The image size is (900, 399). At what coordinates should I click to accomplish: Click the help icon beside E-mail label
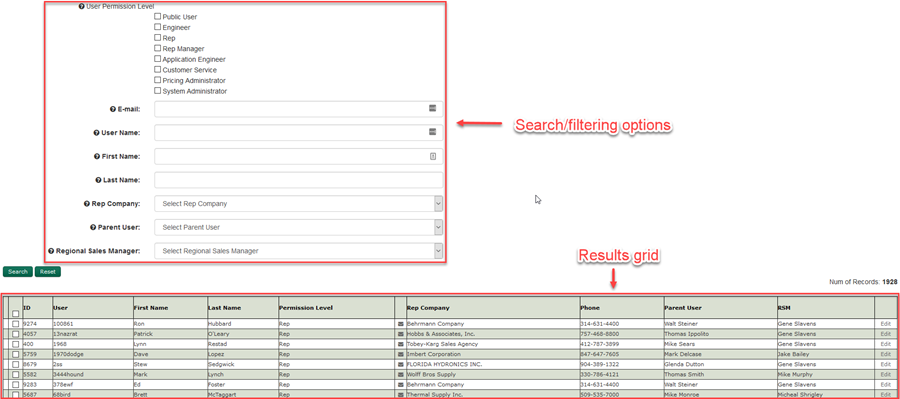[x=112, y=109]
